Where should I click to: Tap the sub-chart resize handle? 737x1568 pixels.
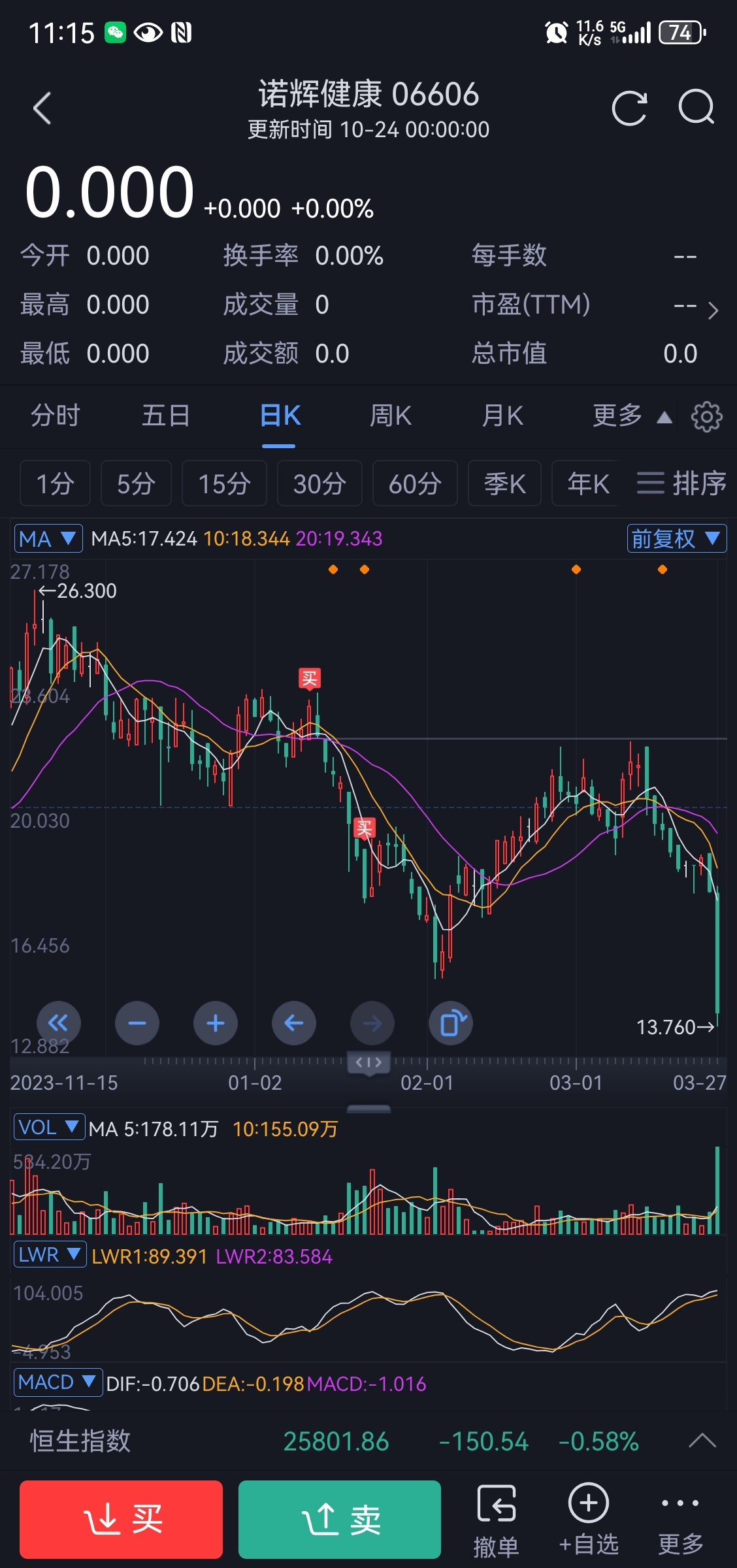pos(369,1109)
